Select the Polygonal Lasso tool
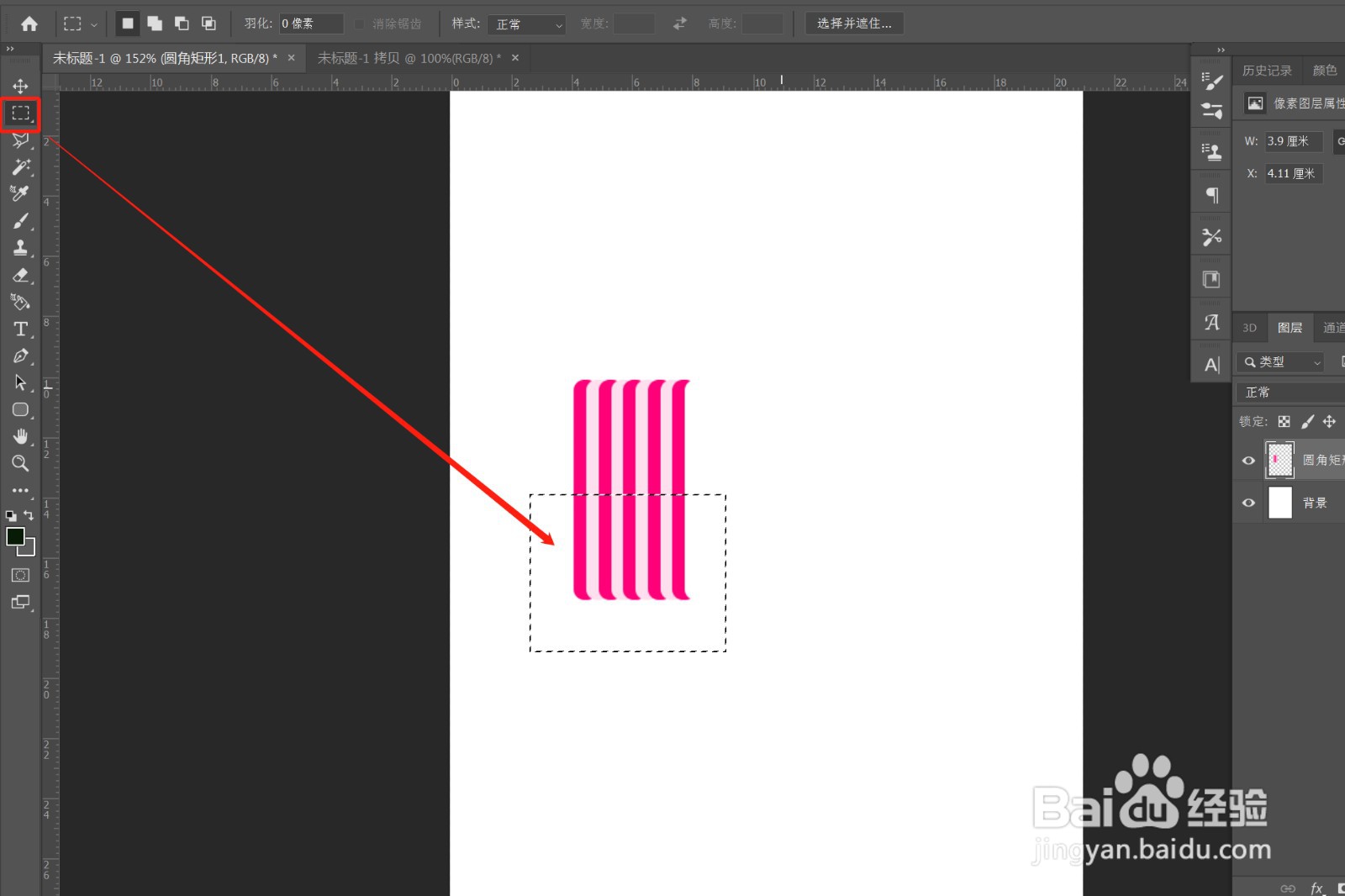 coord(20,140)
